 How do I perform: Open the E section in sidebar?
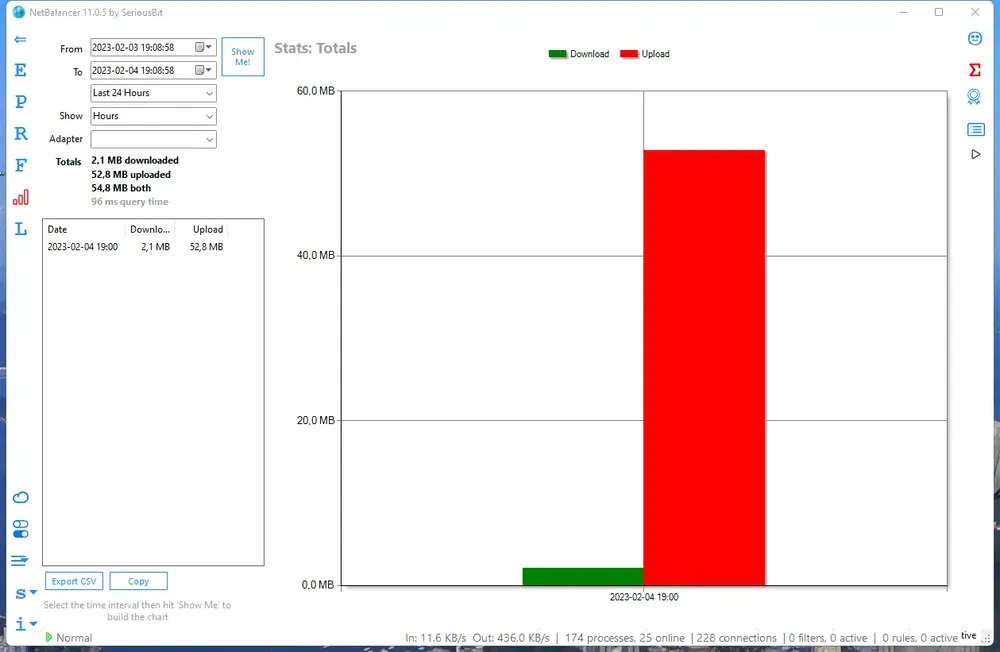tap(20, 70)
